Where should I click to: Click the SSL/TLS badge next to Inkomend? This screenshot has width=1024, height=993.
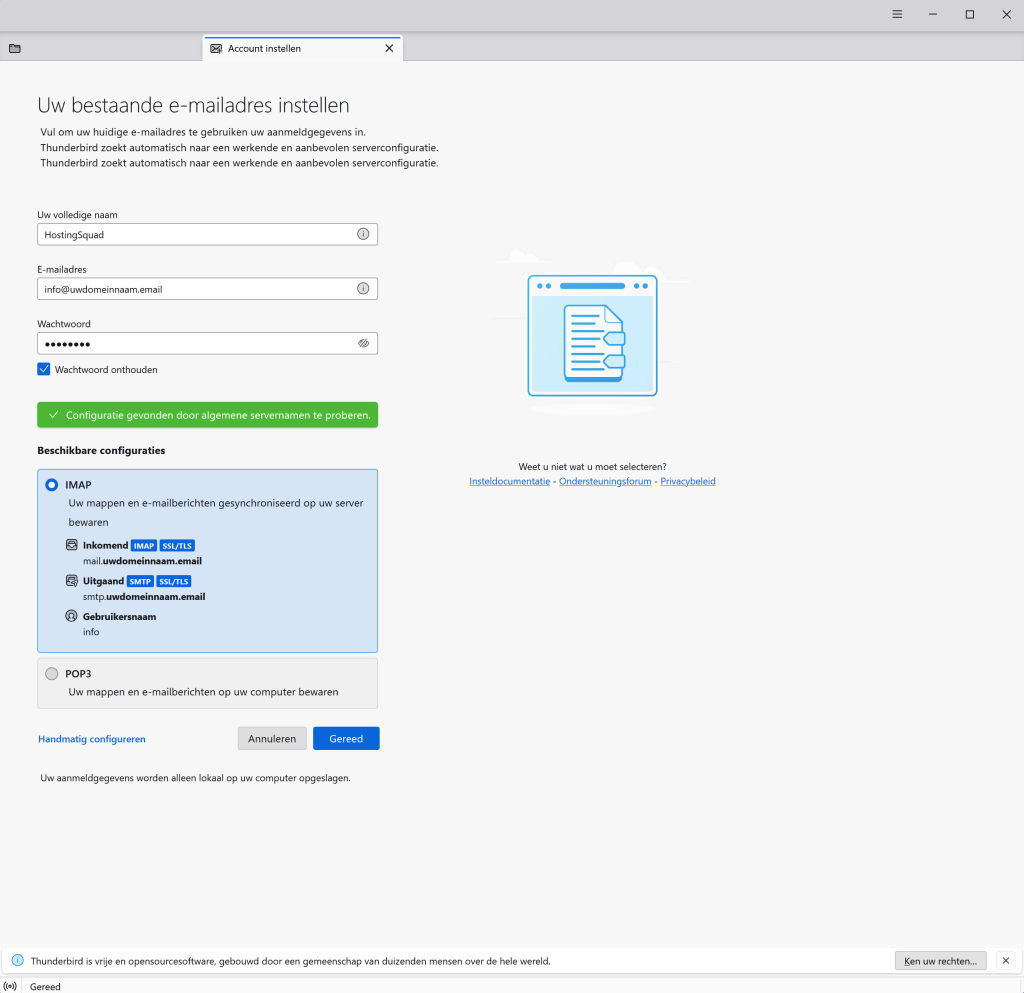click(177, 546)
